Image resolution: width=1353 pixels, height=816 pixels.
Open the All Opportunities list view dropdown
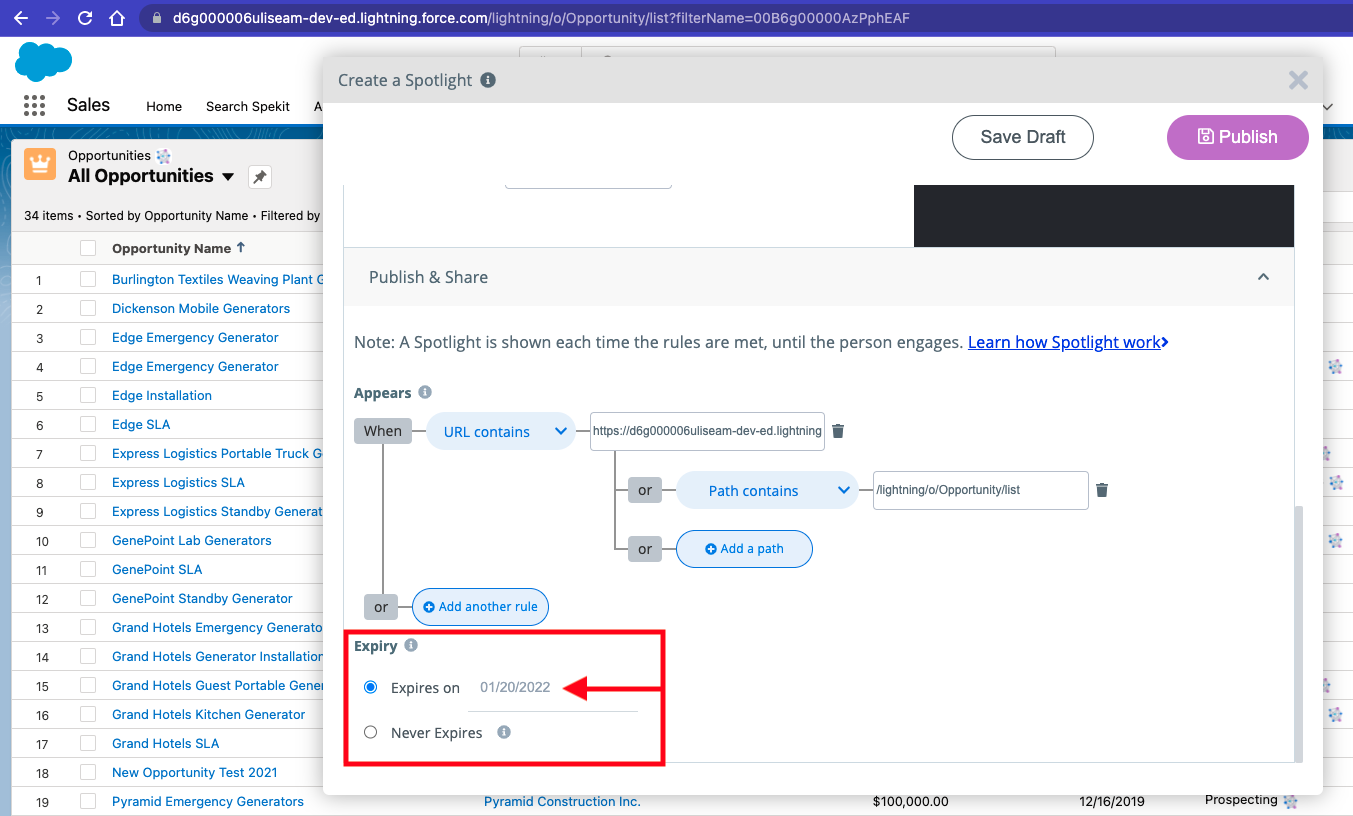tap(228, 177)
